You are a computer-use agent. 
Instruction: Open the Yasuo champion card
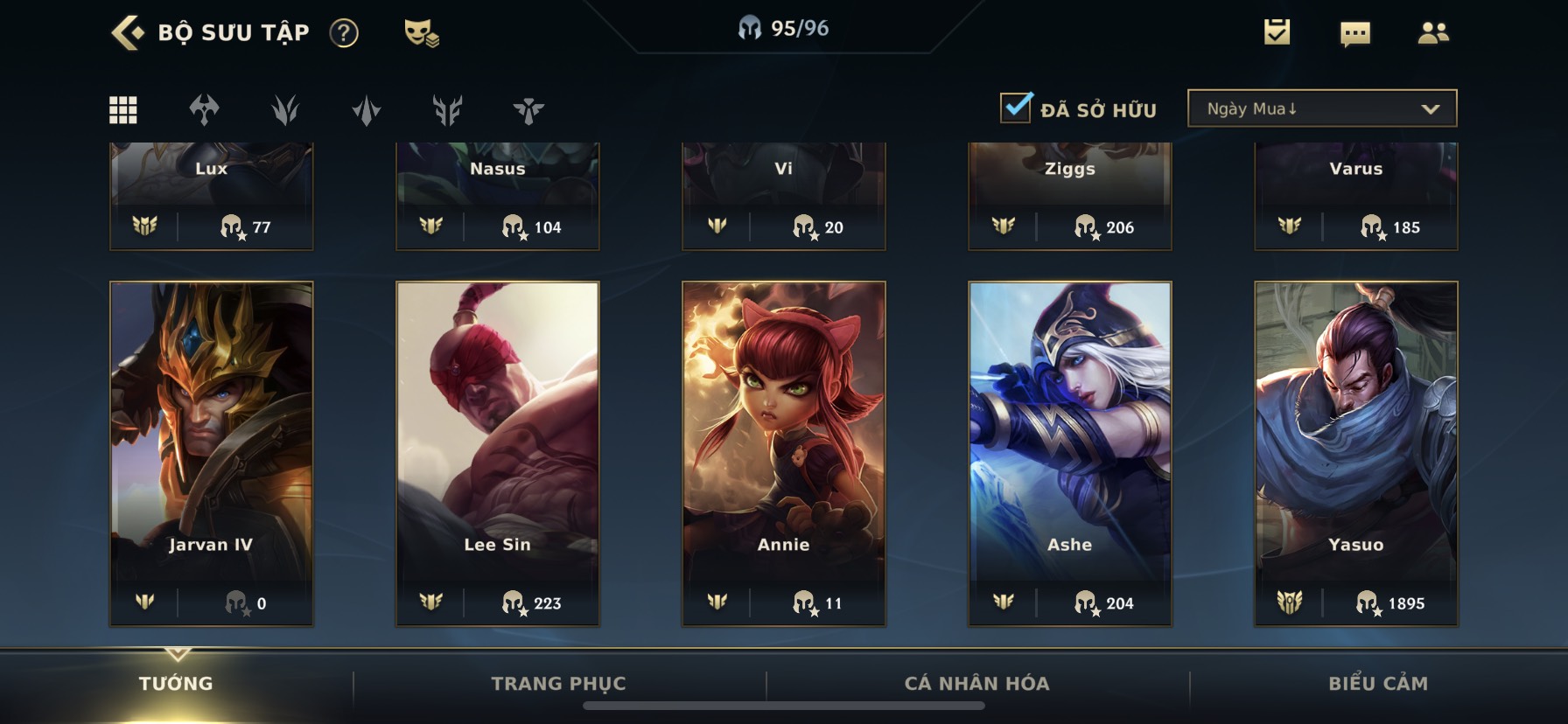(1356, 454)
